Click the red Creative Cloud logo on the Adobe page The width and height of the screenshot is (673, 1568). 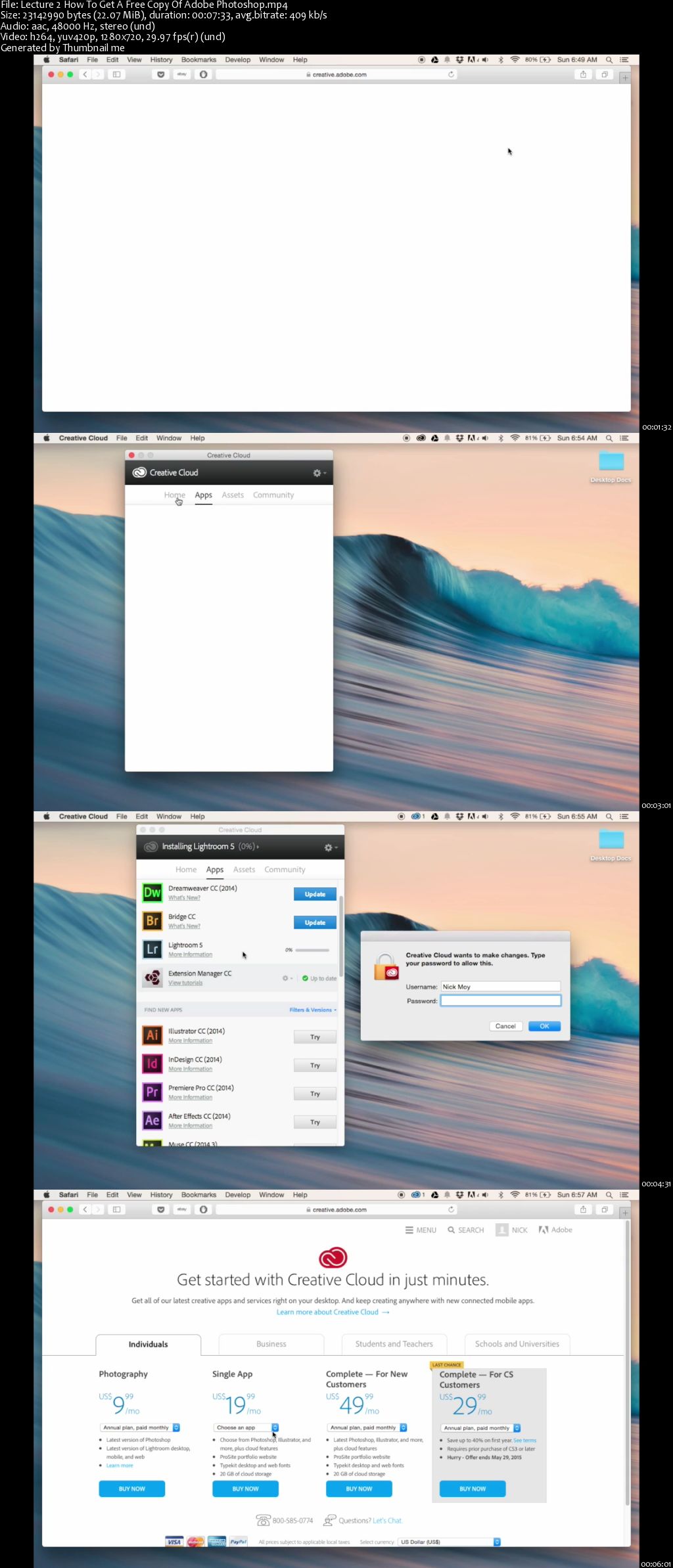point(333,1257)
